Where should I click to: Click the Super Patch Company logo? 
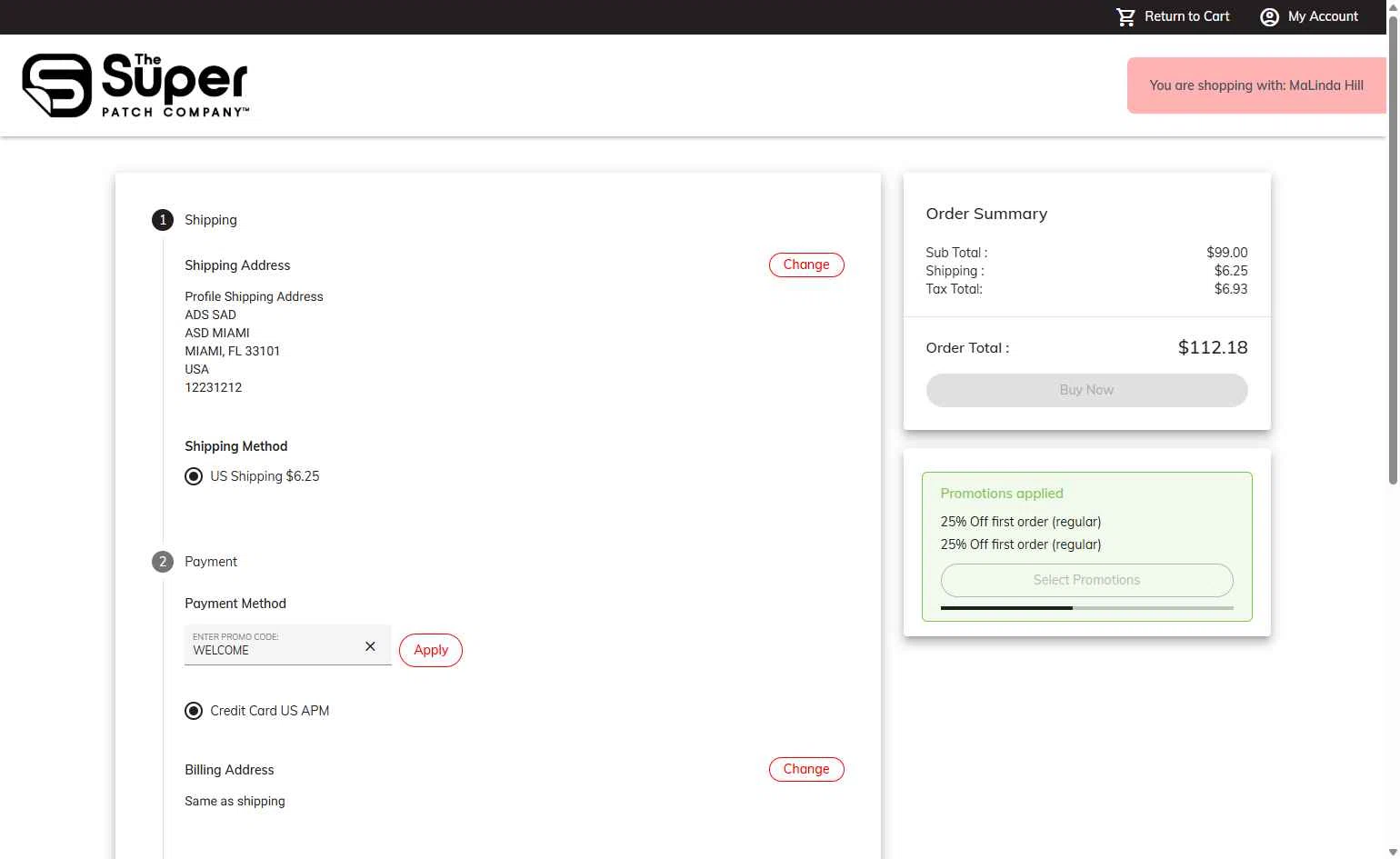(x=135, y=85)
